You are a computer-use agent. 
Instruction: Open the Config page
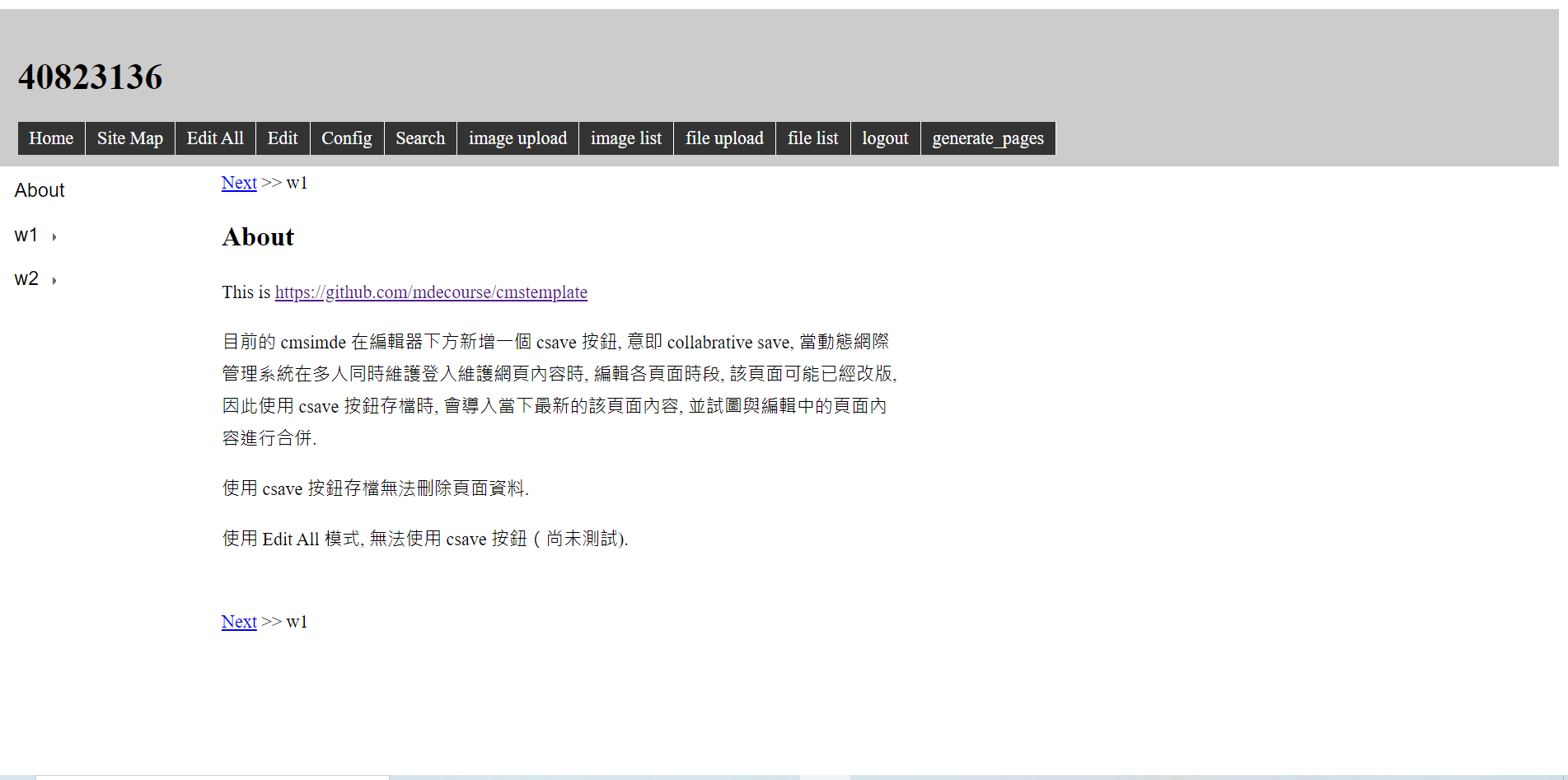point(347,138)
